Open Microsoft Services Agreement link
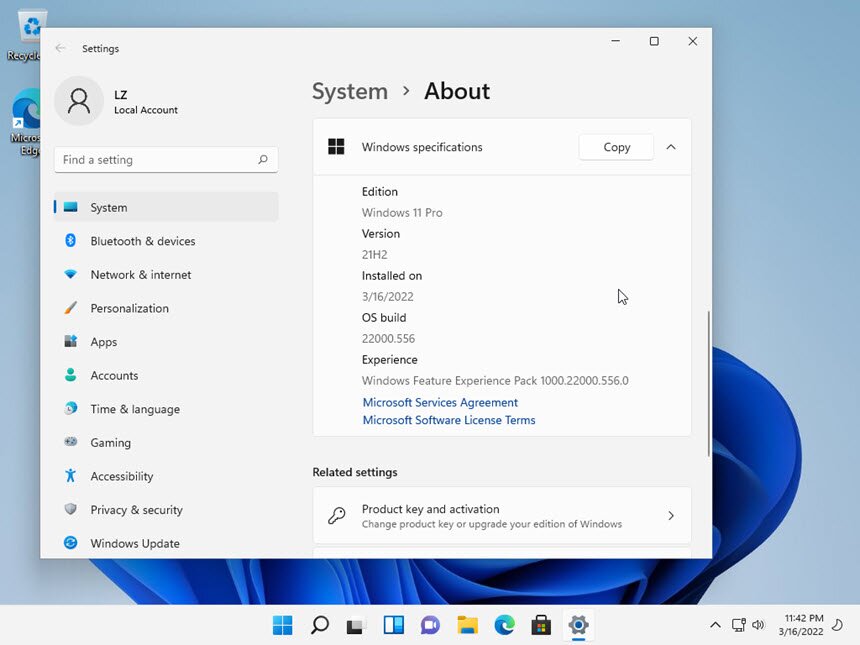860x645 pixels. (440, 403)
